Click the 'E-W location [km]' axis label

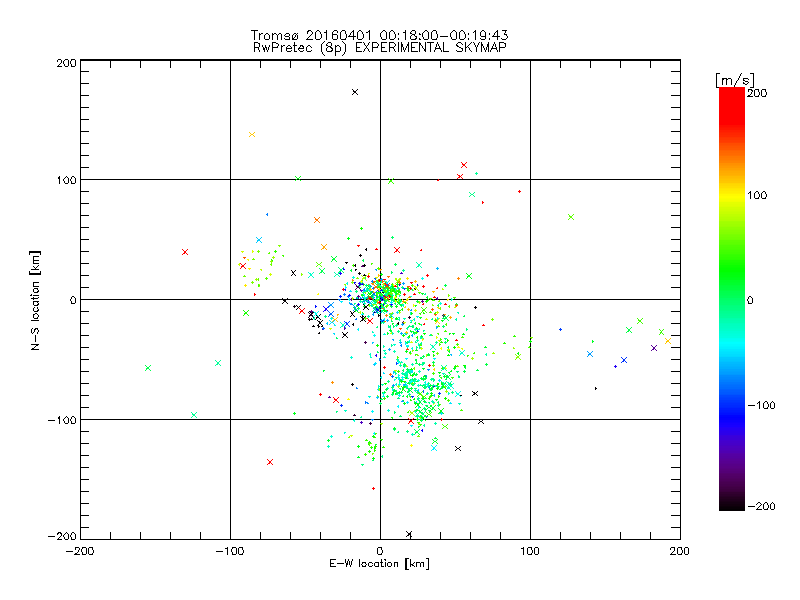pos(379,563)
